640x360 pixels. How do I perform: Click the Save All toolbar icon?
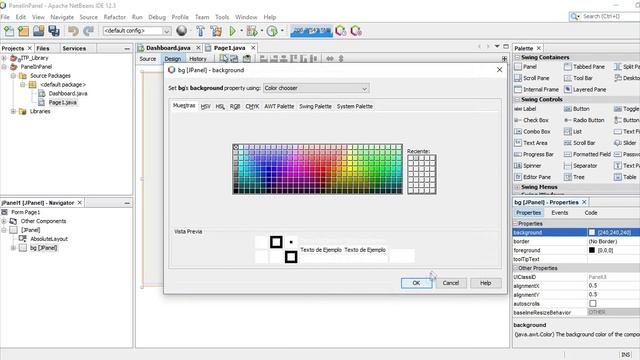(x=54, y=31)
